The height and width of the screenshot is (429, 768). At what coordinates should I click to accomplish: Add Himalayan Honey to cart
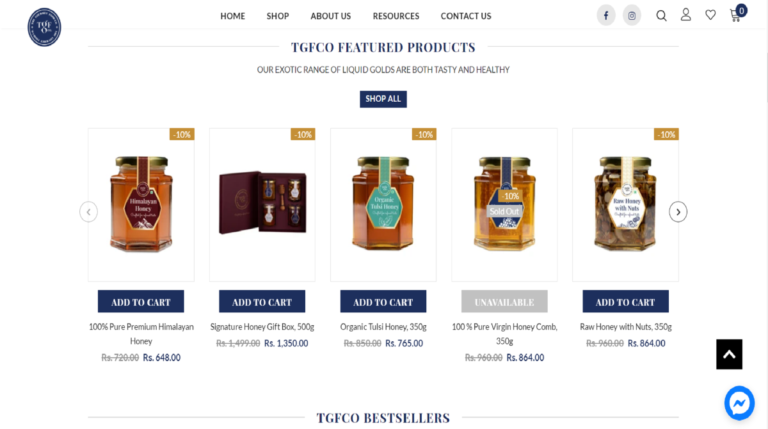click(141, 302)
